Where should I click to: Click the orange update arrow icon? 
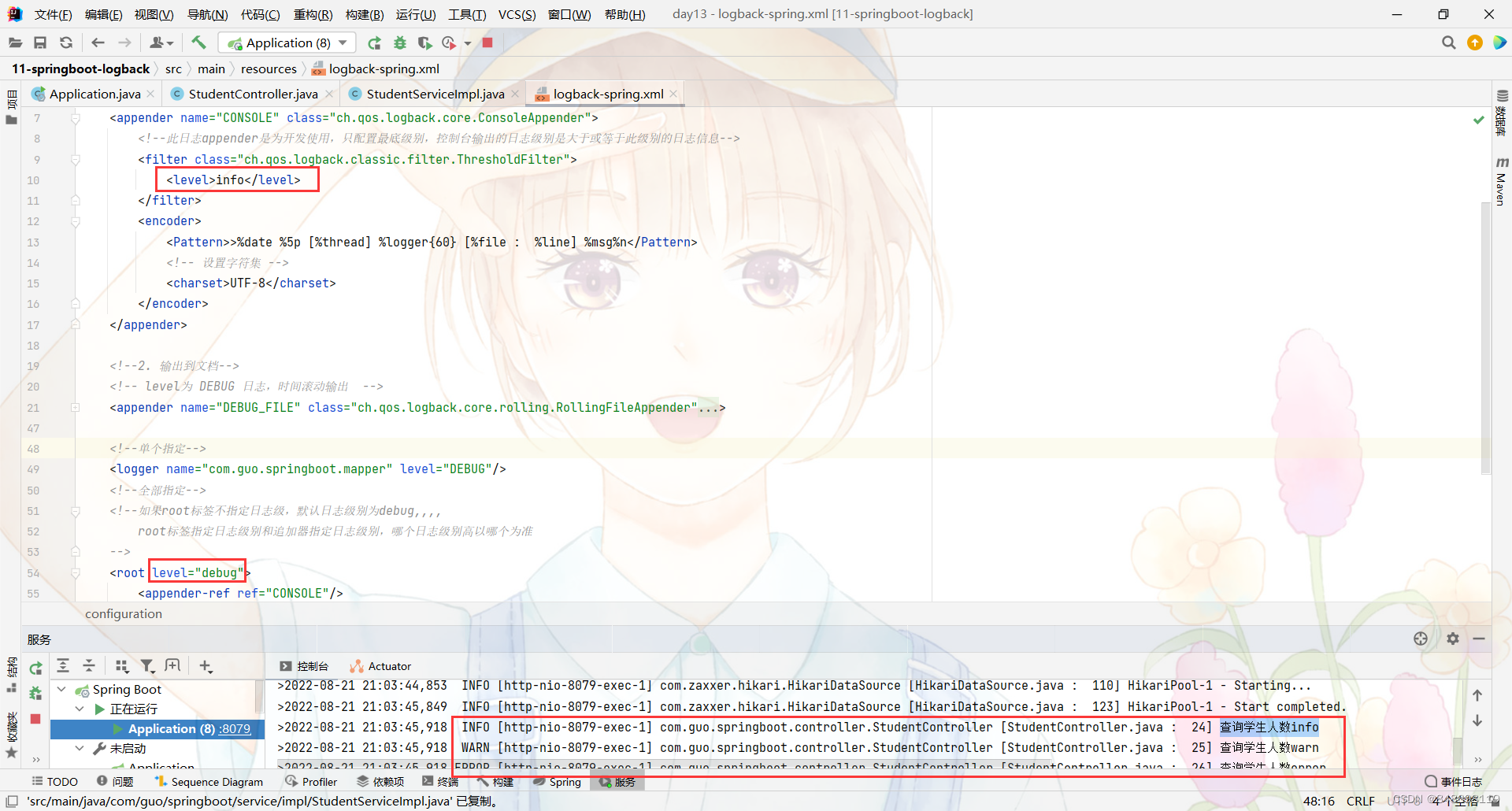(x=1475, y=43)
